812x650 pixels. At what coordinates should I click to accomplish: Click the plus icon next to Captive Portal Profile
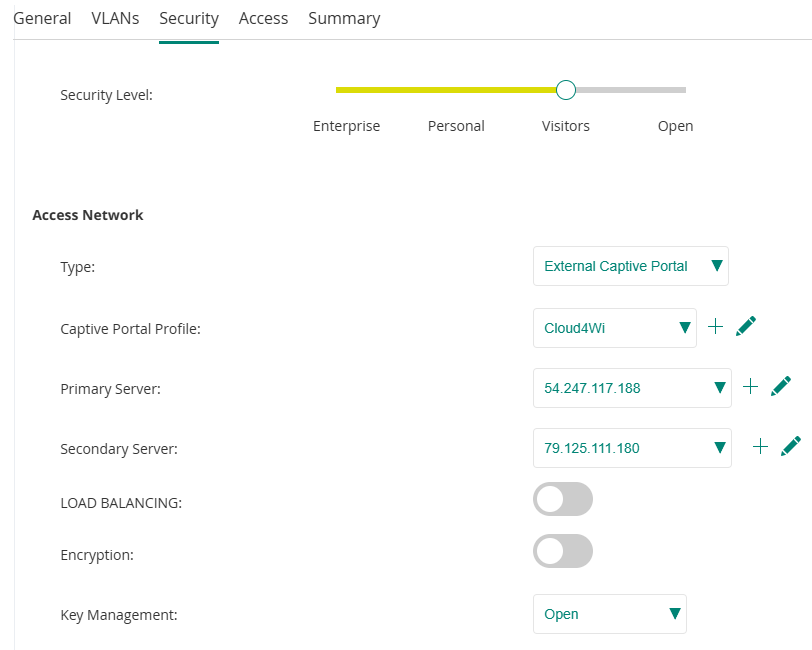pos(715,327)
